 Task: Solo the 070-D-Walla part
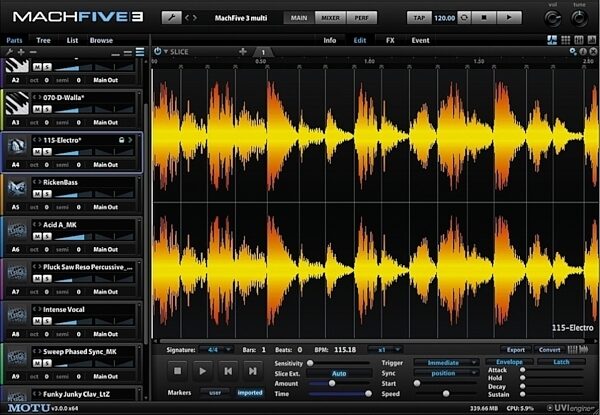point(47,109)
